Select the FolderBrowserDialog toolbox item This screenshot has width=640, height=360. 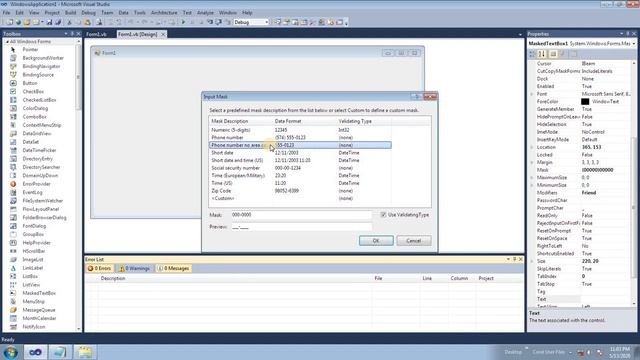point(44,218)
